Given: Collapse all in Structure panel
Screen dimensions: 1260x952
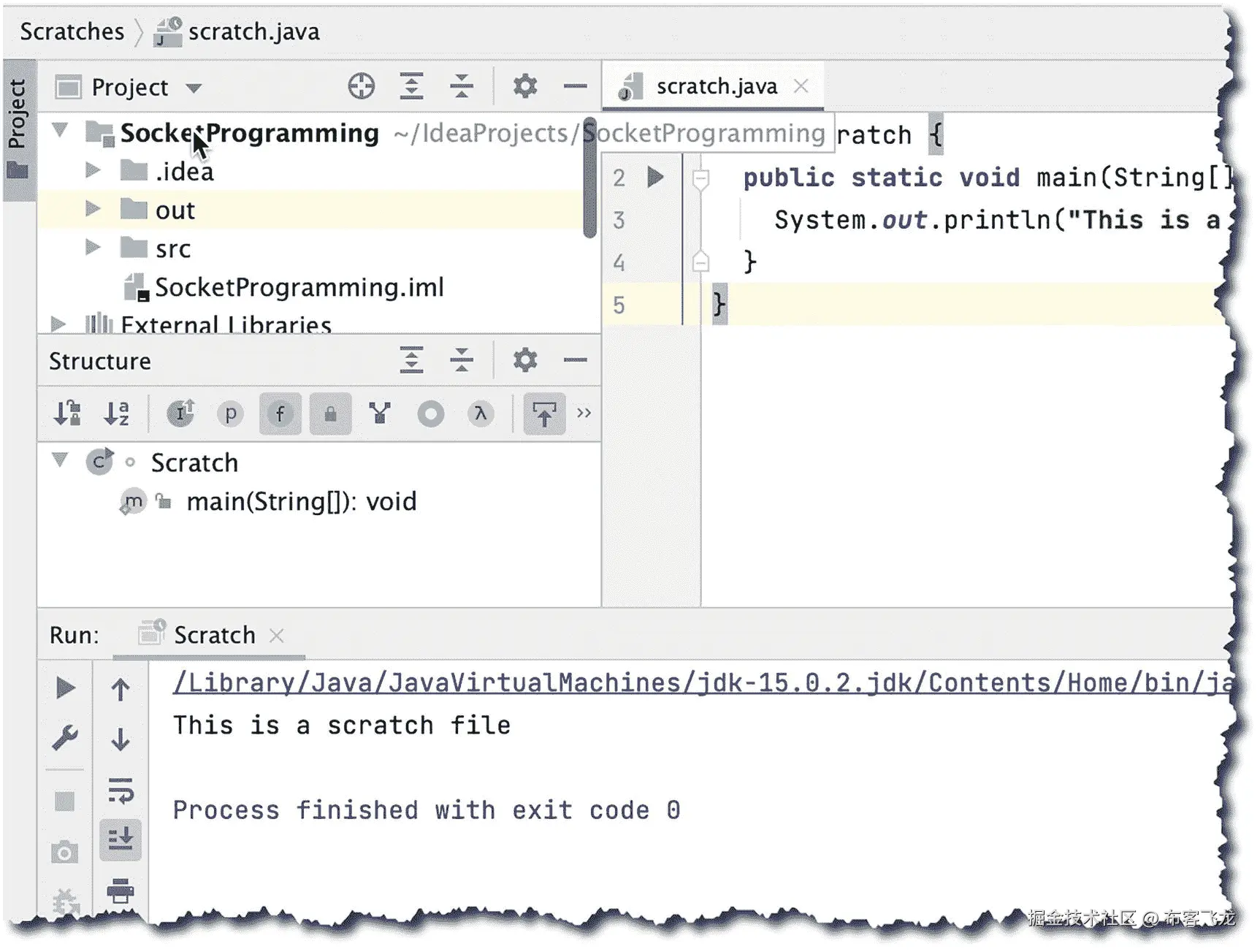Looking at the screenshot, I should point(462,360).
